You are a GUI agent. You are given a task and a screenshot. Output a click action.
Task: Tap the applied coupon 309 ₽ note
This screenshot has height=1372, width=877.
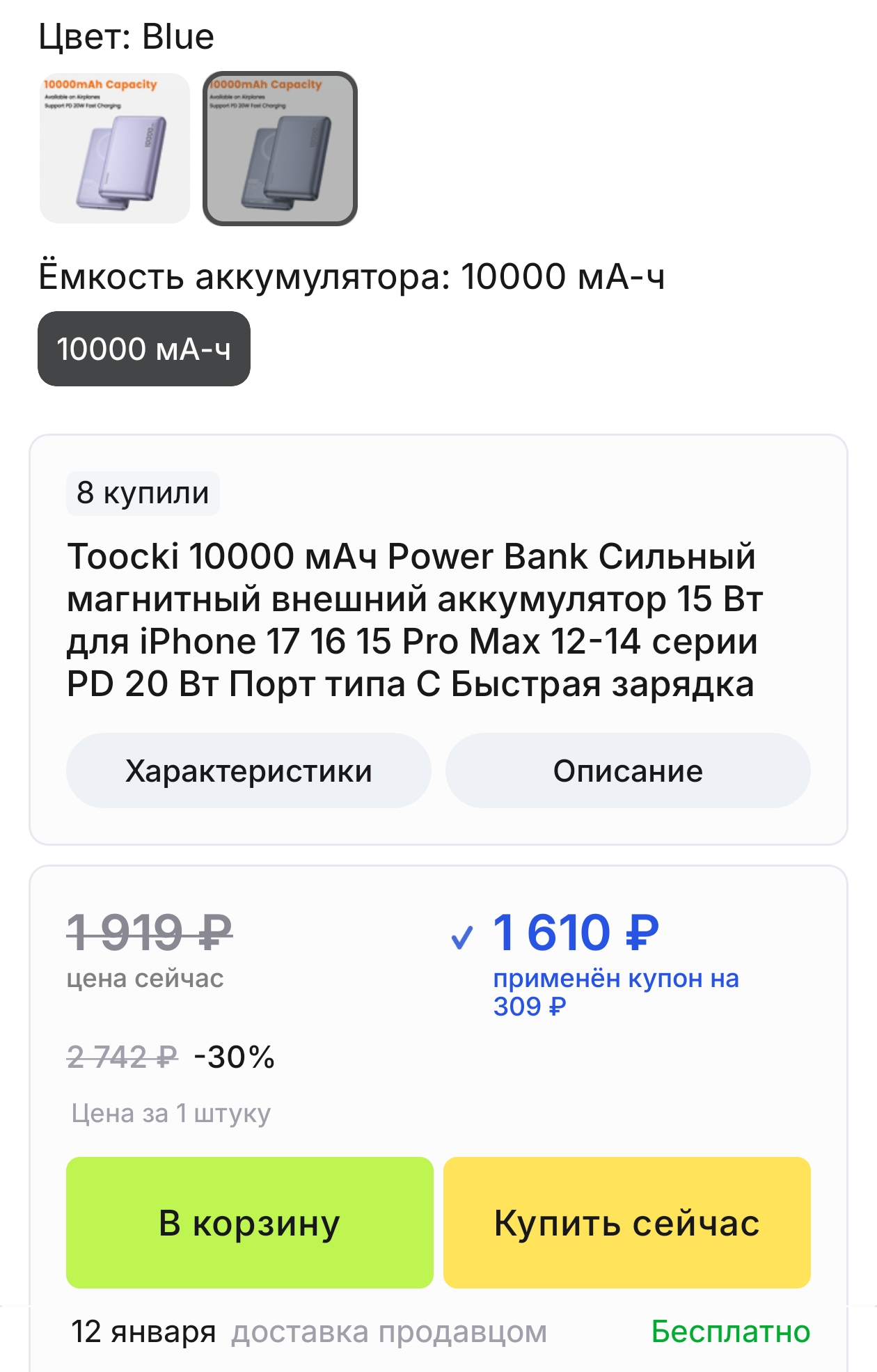tap(615, 992)
